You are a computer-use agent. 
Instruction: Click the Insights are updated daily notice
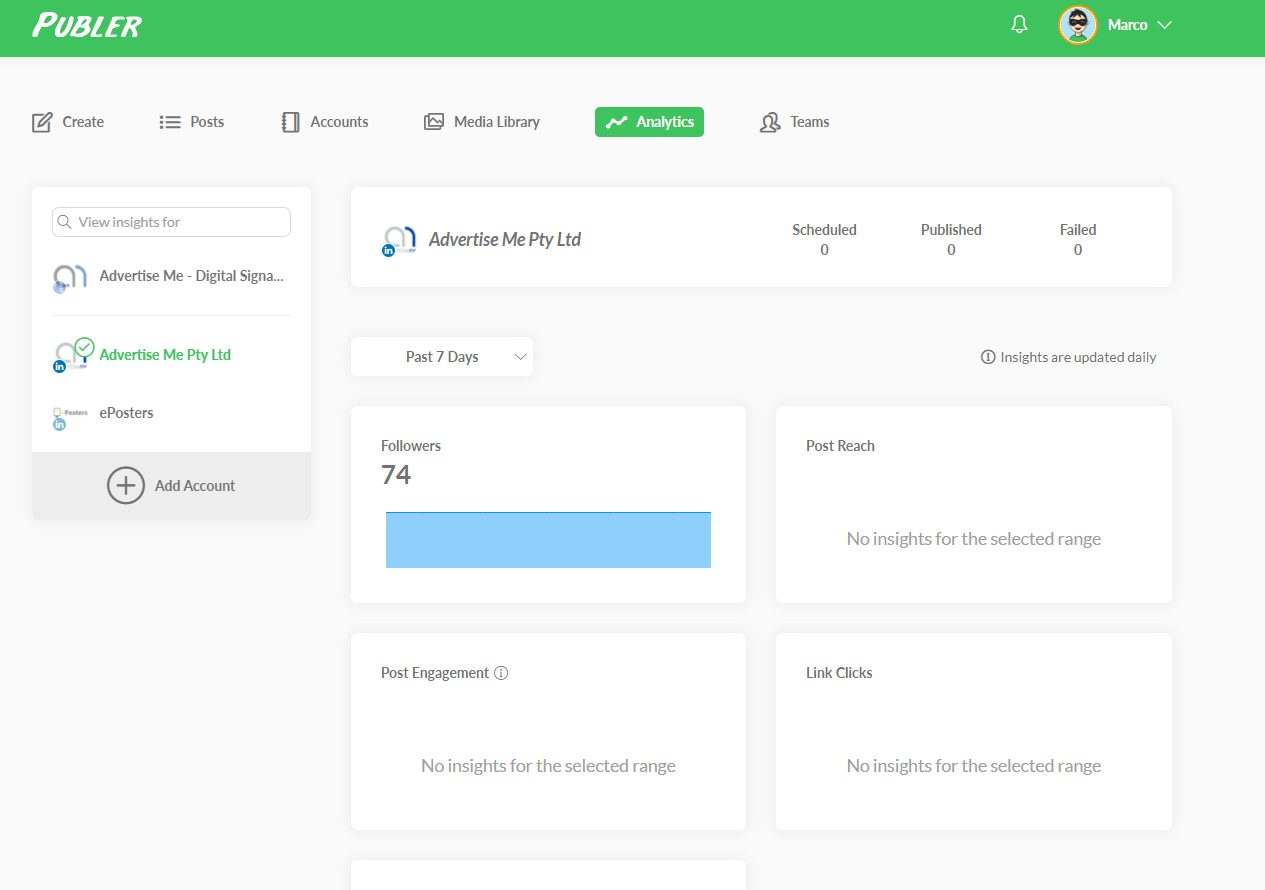pyautogui.click(x=1068, y=356)
